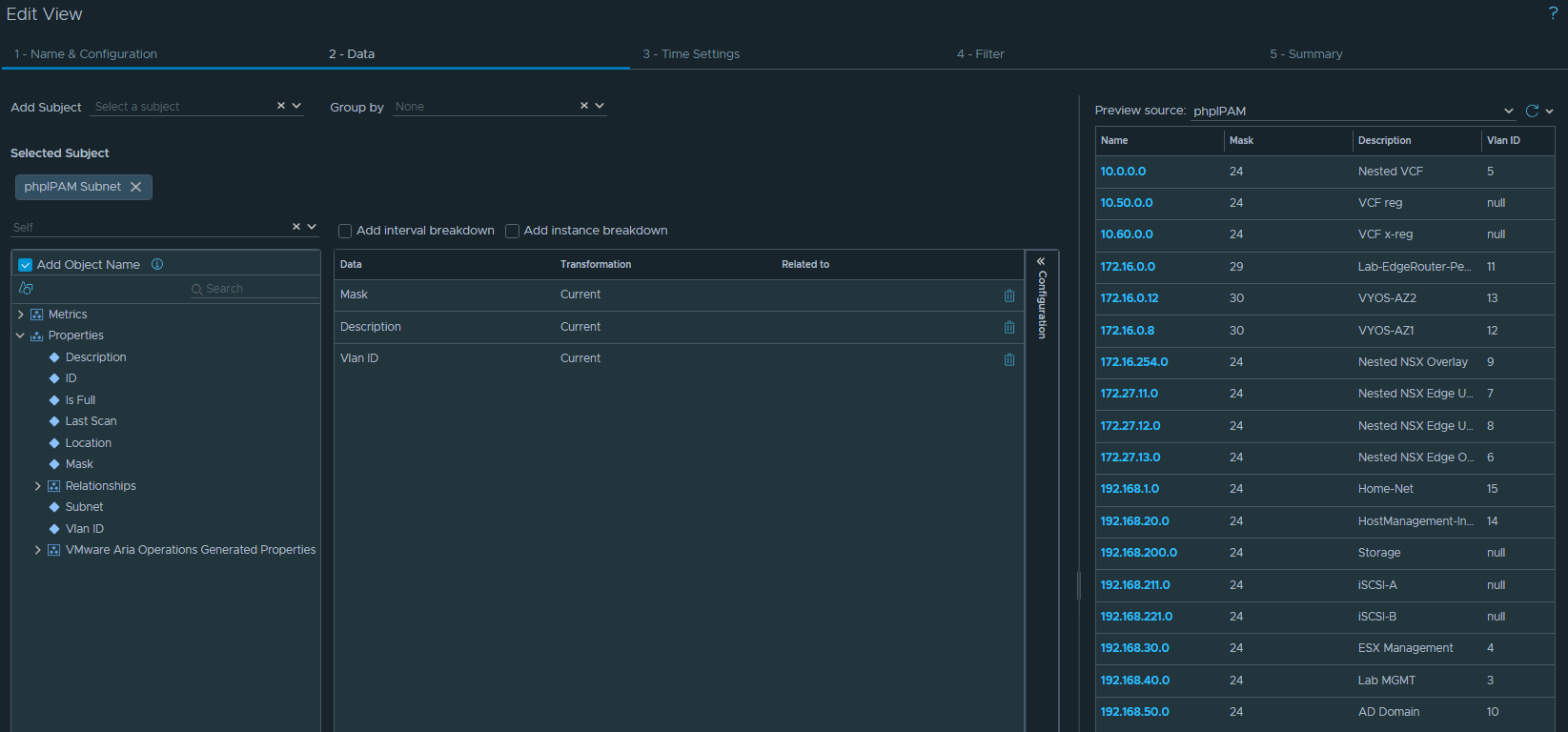Delete the Description data row

click(x=1009, y=327)
